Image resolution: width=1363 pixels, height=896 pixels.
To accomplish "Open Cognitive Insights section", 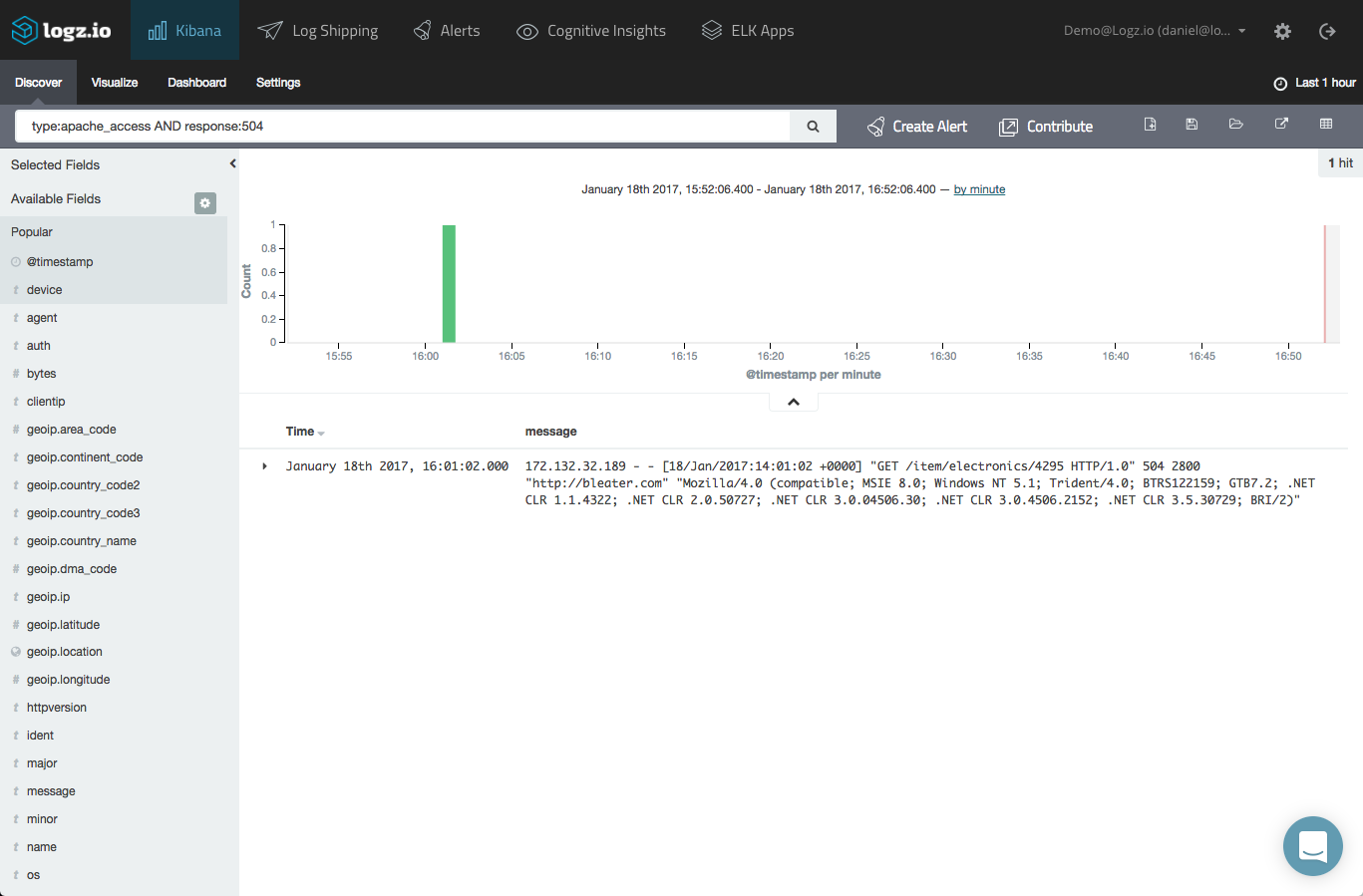I will (591, 31).
